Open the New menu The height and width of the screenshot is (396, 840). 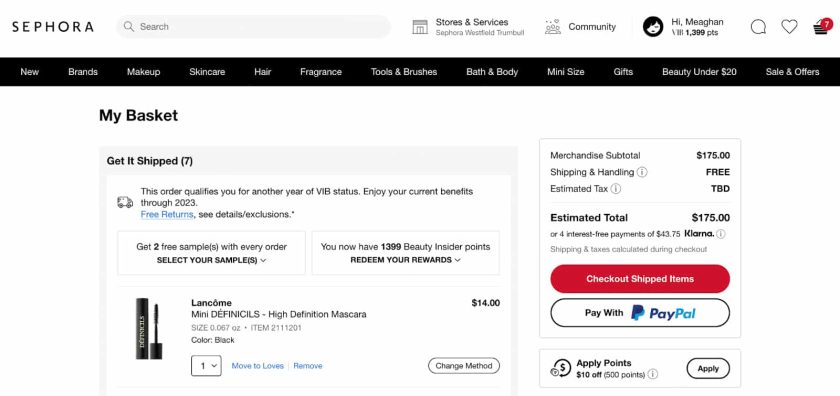point(29,72)
